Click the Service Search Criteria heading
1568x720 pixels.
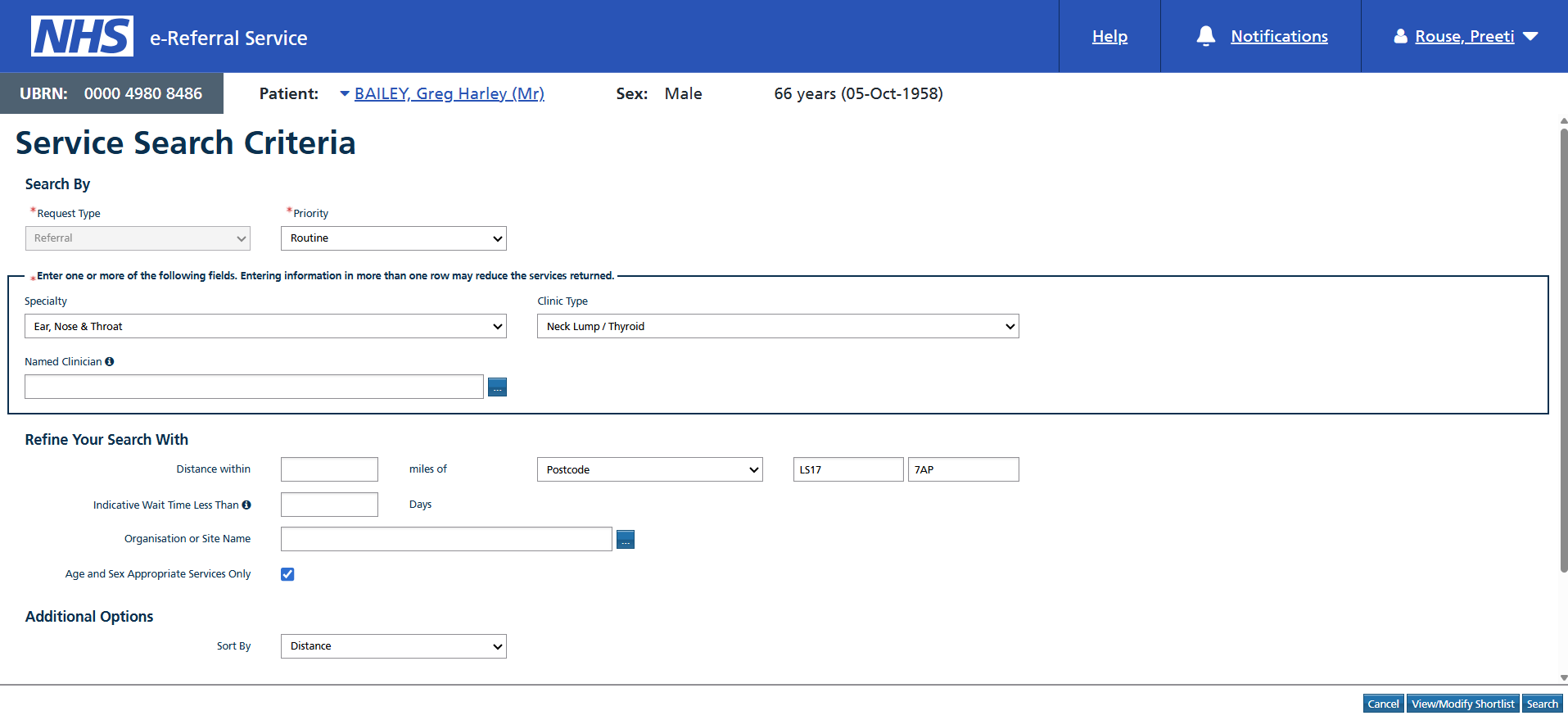tap(186, 143)
